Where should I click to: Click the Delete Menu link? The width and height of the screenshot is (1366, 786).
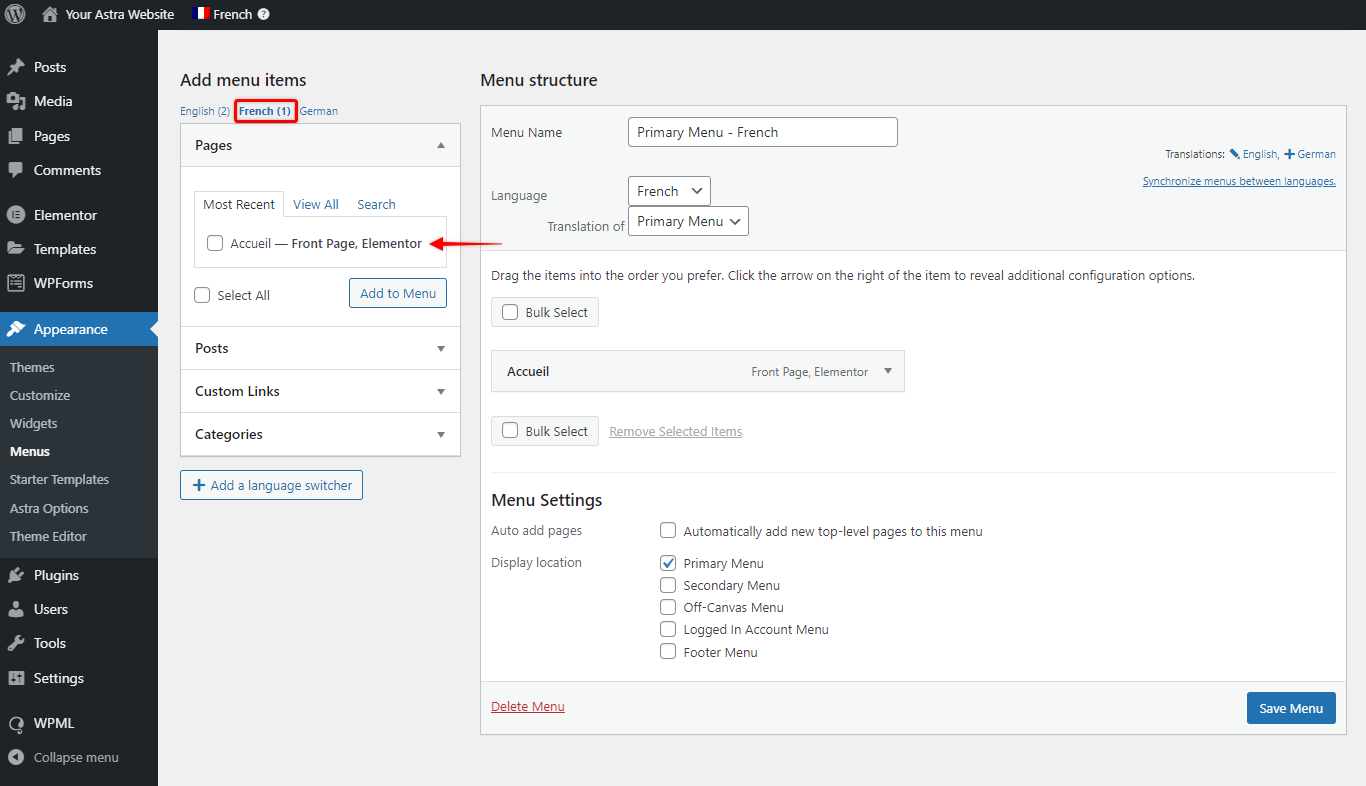pos(528,706)
